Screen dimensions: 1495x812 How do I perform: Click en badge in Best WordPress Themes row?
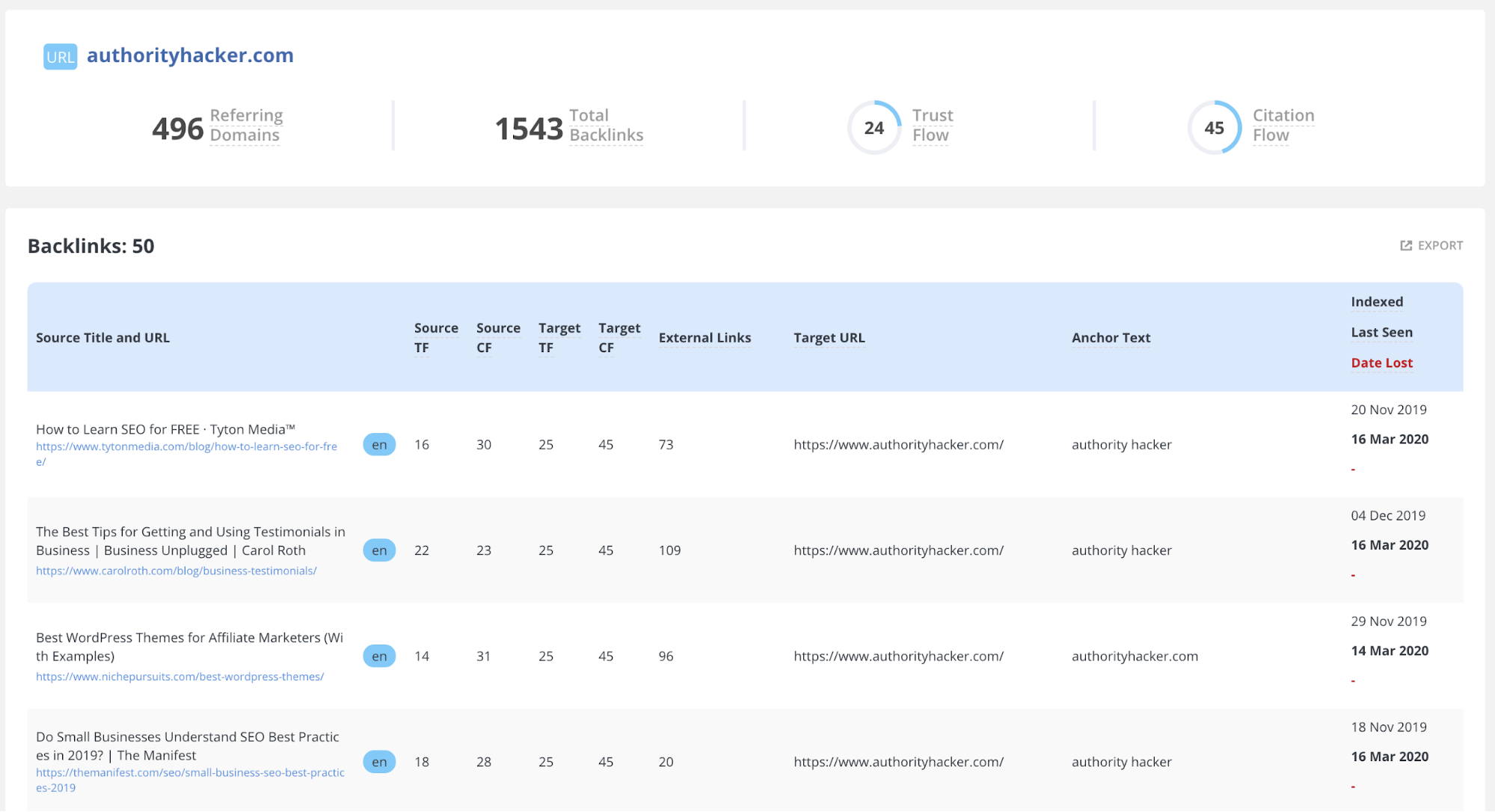point(379,656)
